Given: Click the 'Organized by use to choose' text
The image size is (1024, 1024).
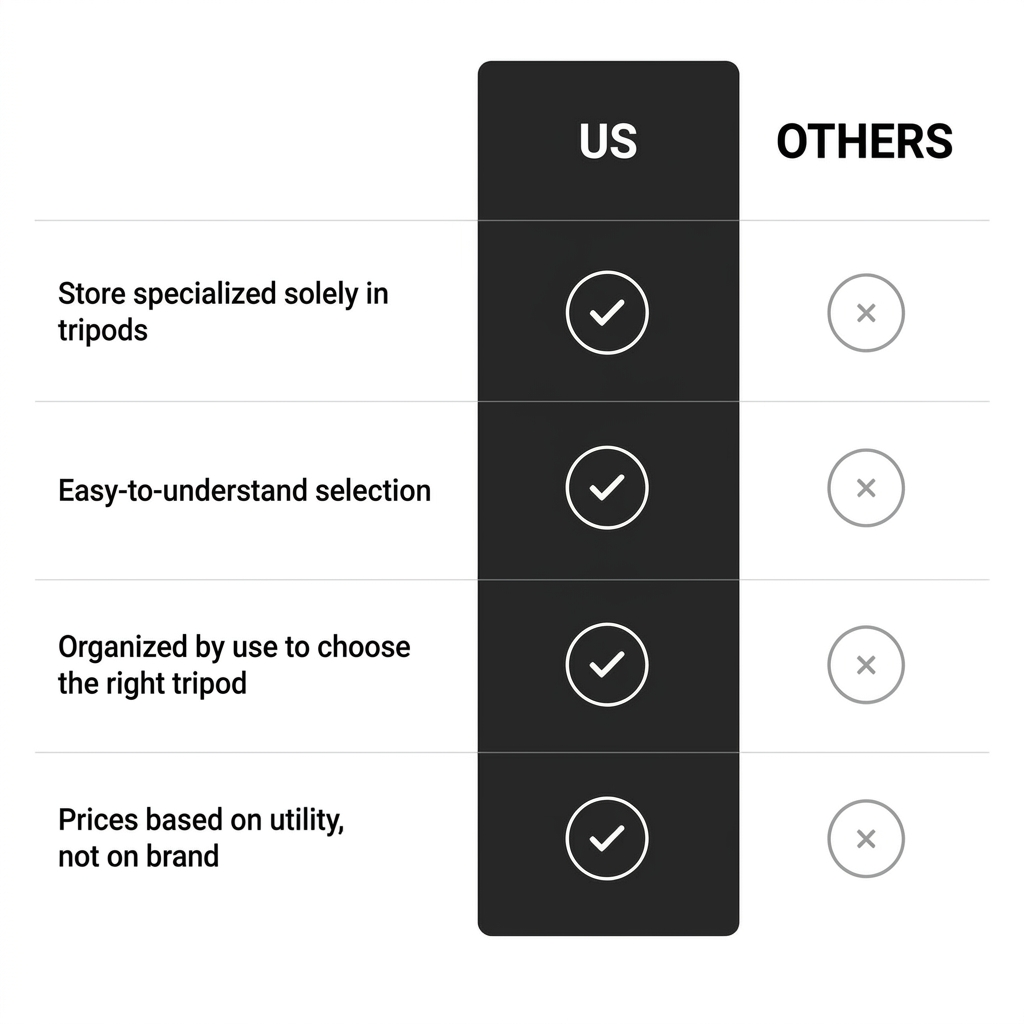Looking at the screenshot, I should tap(234, 647).
